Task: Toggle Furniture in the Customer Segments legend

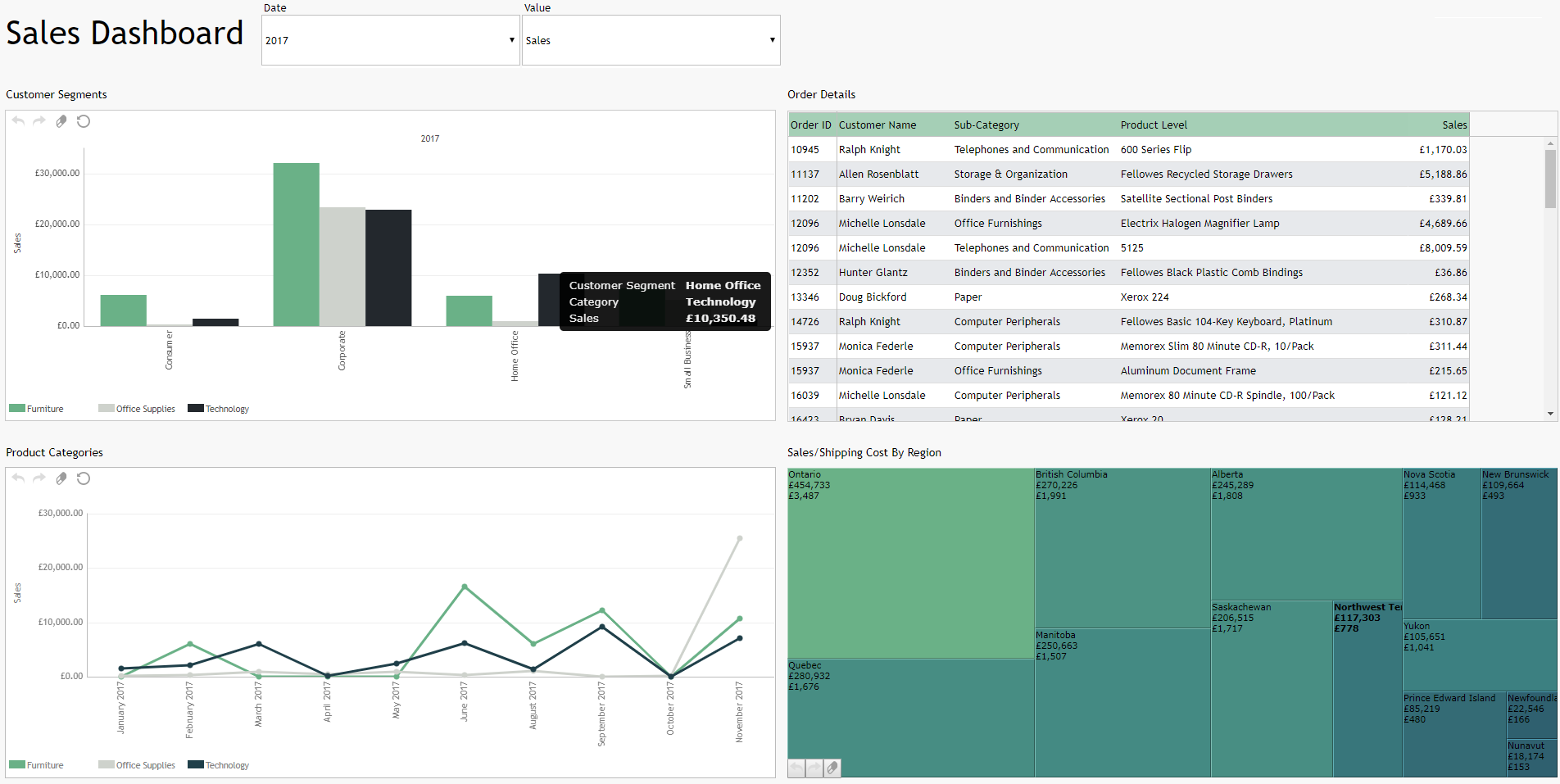Action: pyautogui.click(x=37, y=408)
